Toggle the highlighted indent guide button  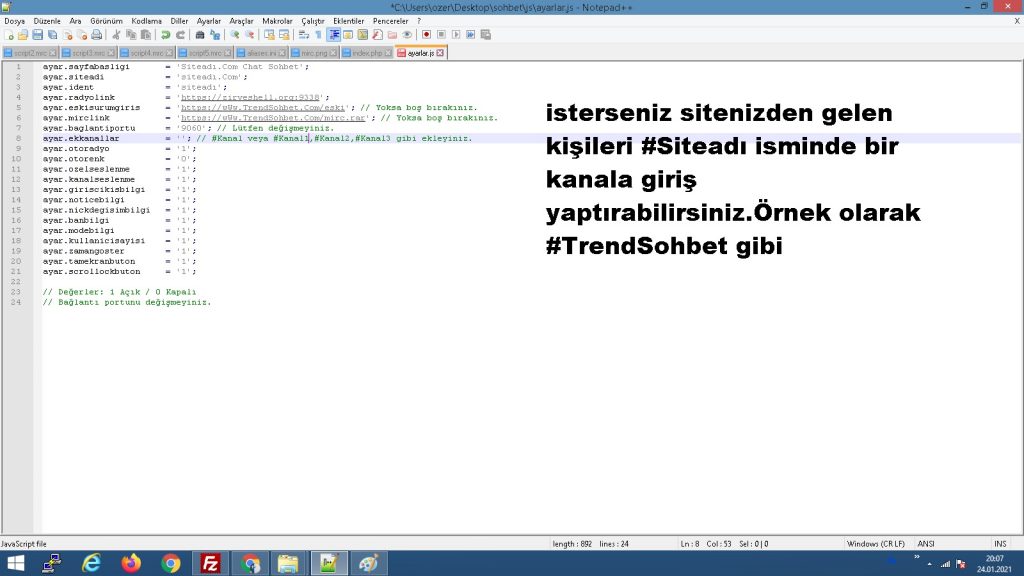point(333,35)
